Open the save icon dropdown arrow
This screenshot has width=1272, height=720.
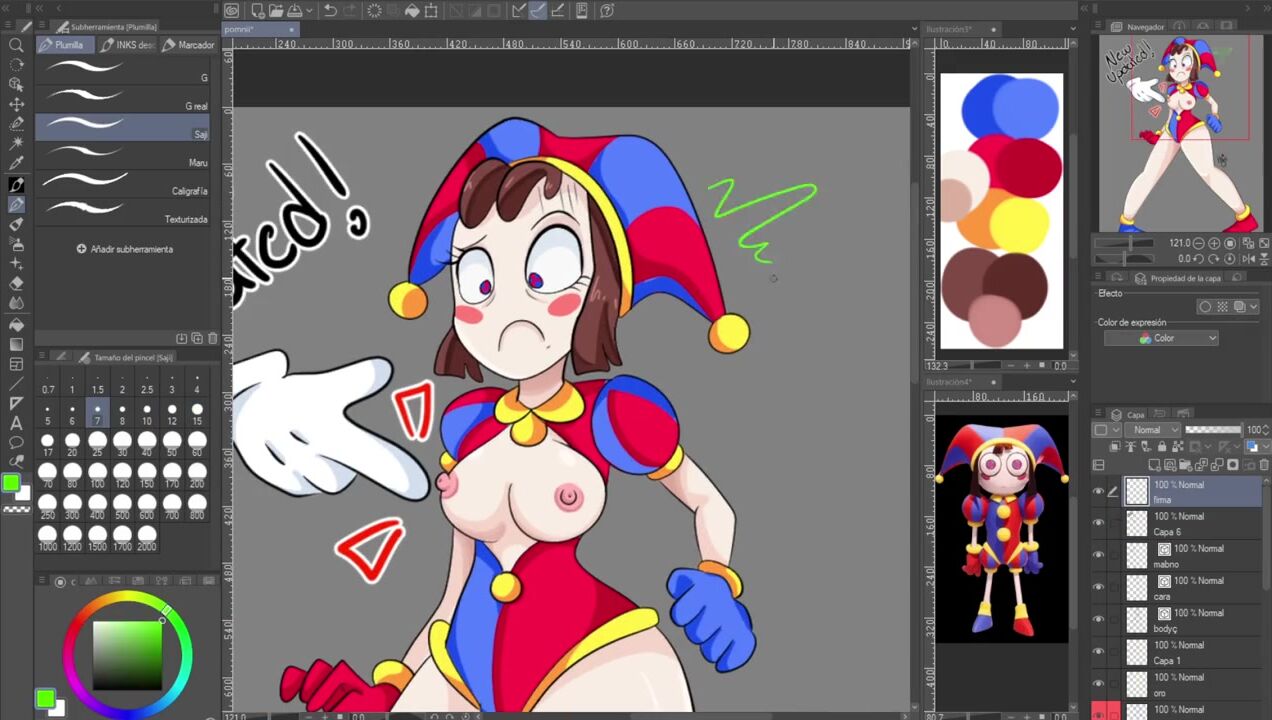point(311,11)
